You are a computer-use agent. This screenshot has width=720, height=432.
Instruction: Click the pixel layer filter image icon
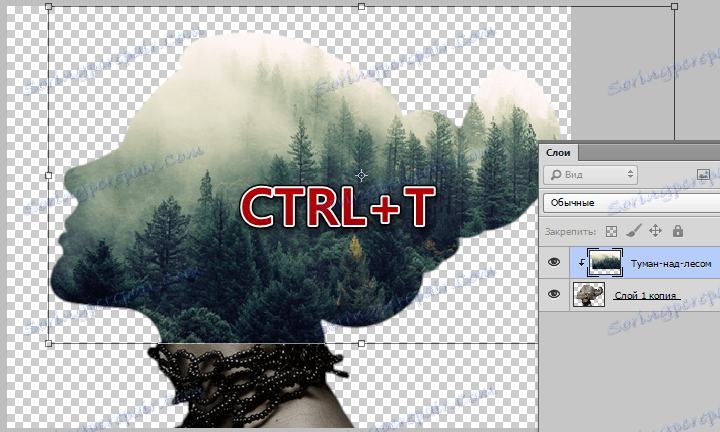pos(703,174)
